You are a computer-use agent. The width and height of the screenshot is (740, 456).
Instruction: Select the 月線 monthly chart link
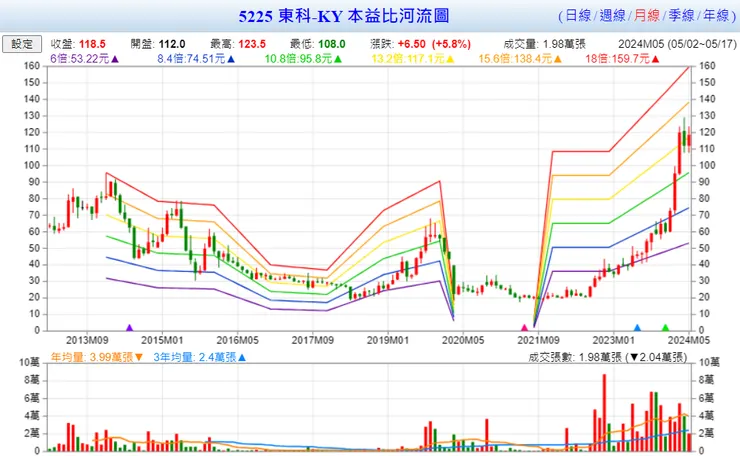pos(647,16)
